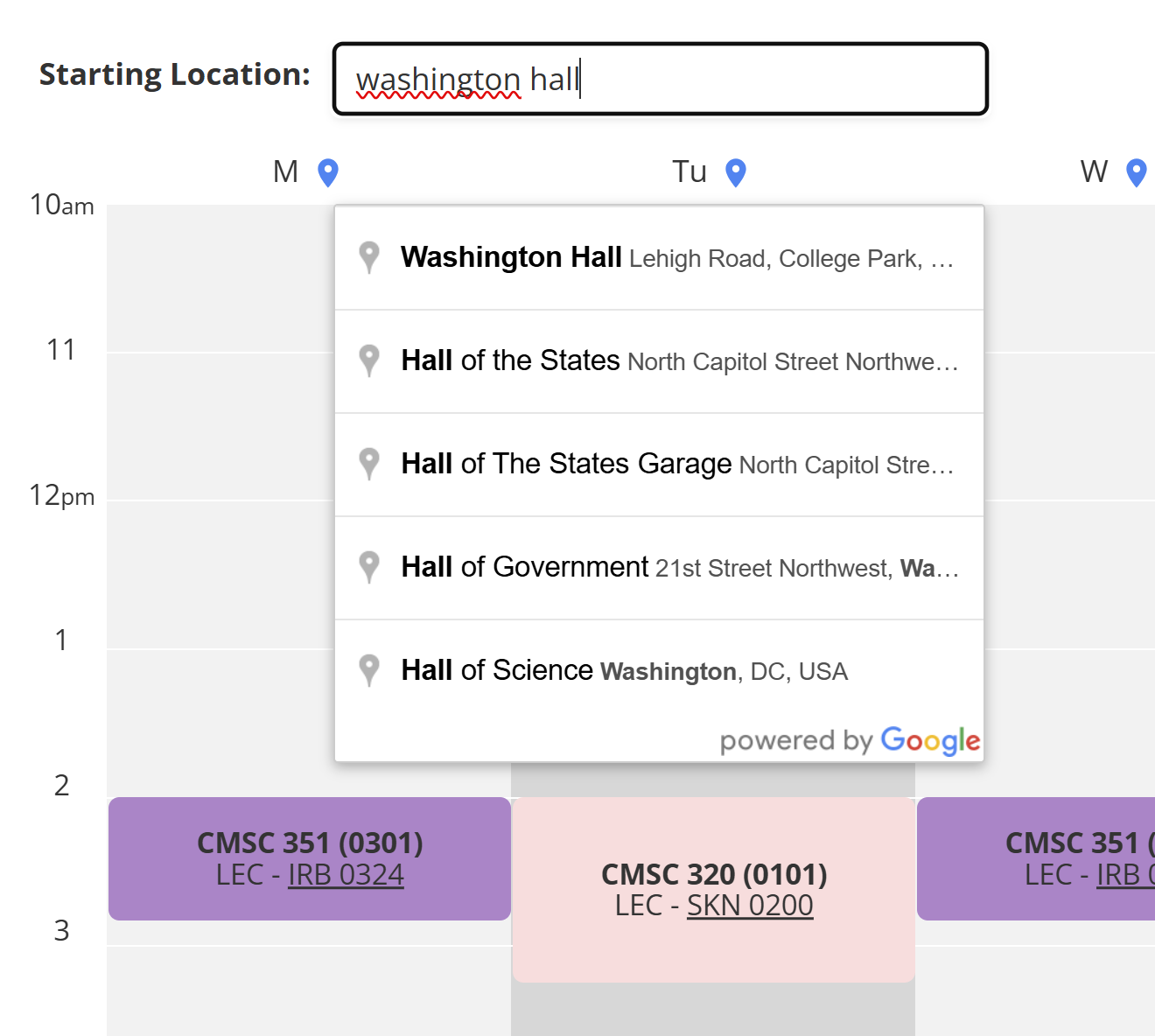1155x1036 pixels.
Task: Click pin icon beside Hall of Government
Action: (370, 567)
